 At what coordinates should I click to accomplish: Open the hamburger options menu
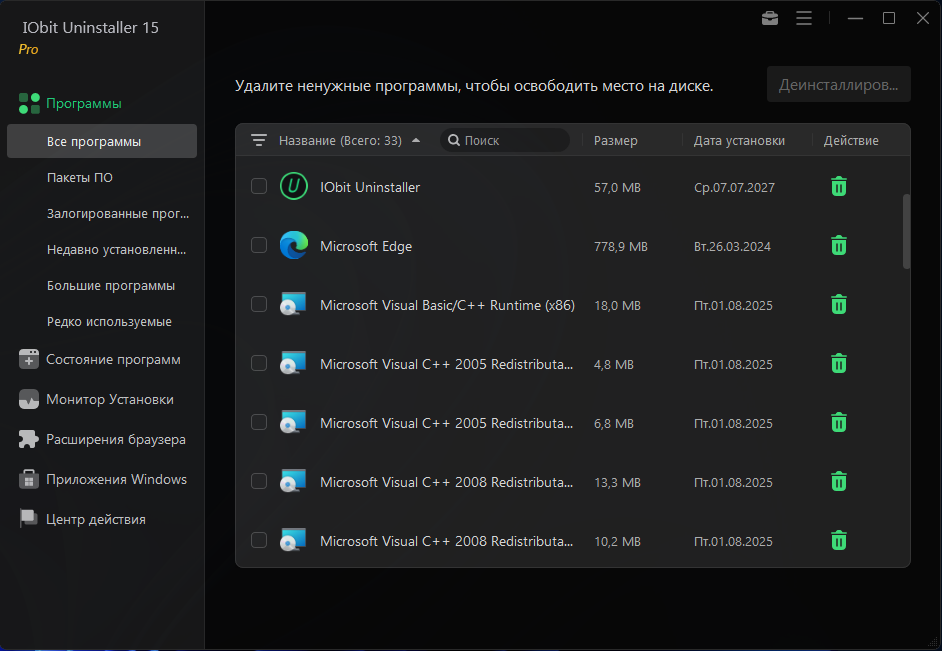[x=804, y=19]
